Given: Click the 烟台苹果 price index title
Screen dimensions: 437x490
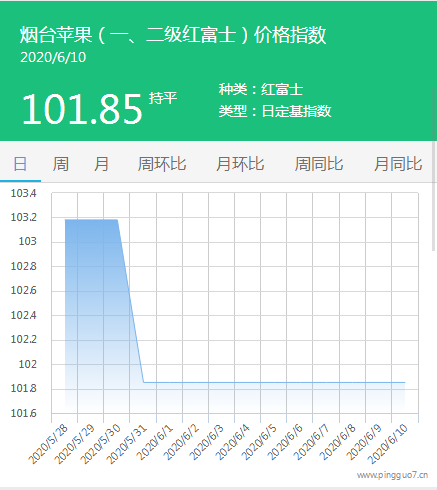Looking at the screenshot, I should point(173,34).
